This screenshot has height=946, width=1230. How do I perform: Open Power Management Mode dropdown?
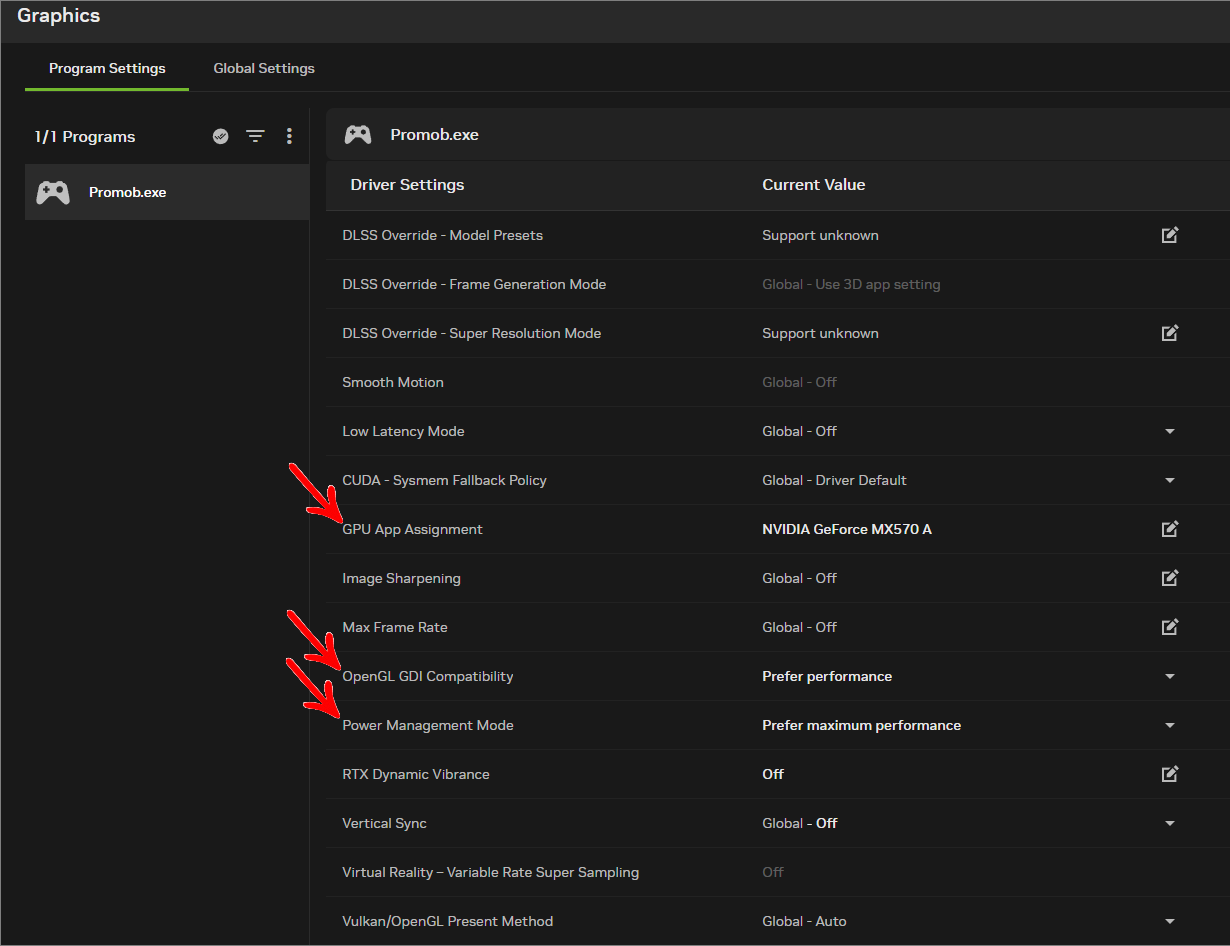[x=1170, y=725]
